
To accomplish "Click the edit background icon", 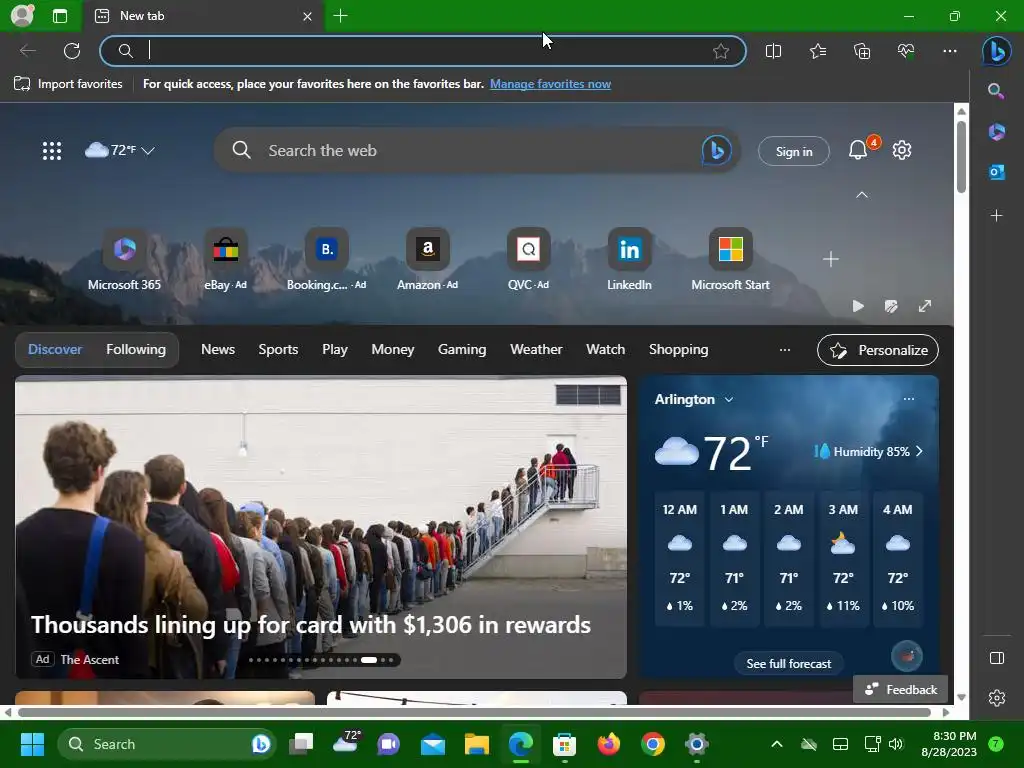I will coord(891,306).
